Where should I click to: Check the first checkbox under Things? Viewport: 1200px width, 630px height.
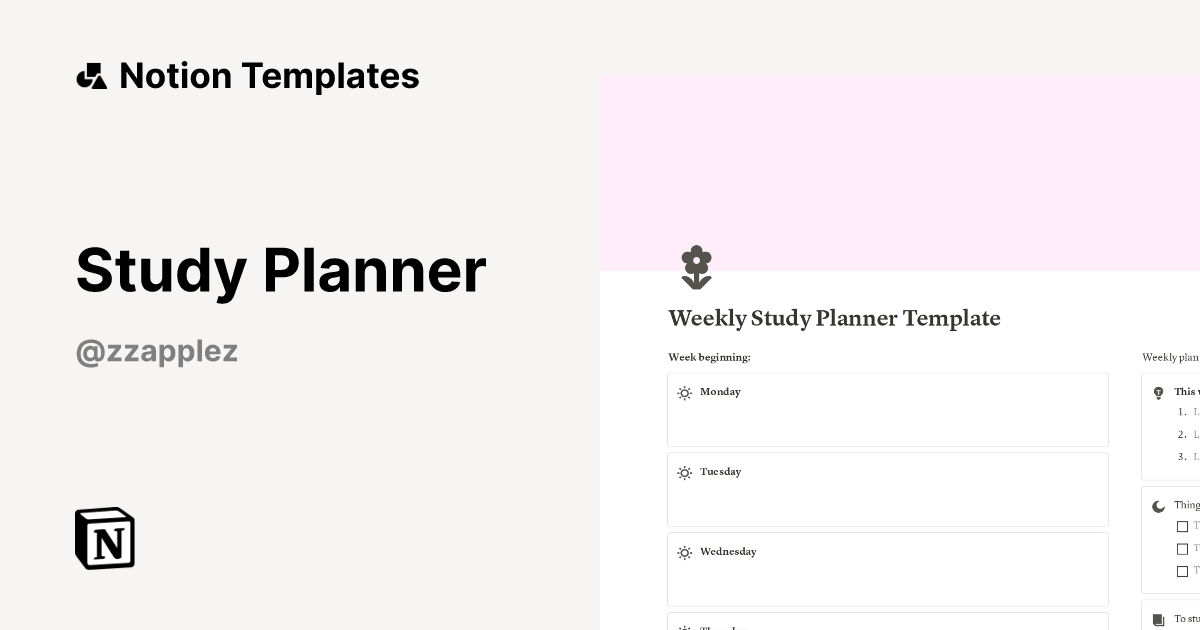click(x=1183, y=526)
